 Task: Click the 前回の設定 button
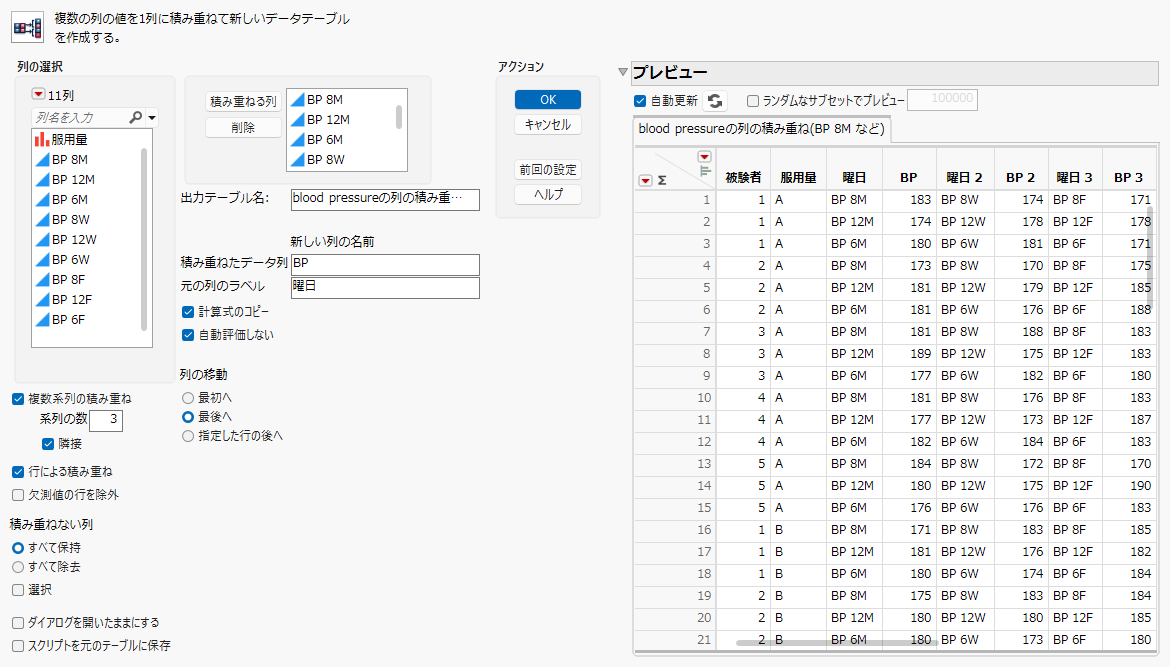tap(548, 170)
